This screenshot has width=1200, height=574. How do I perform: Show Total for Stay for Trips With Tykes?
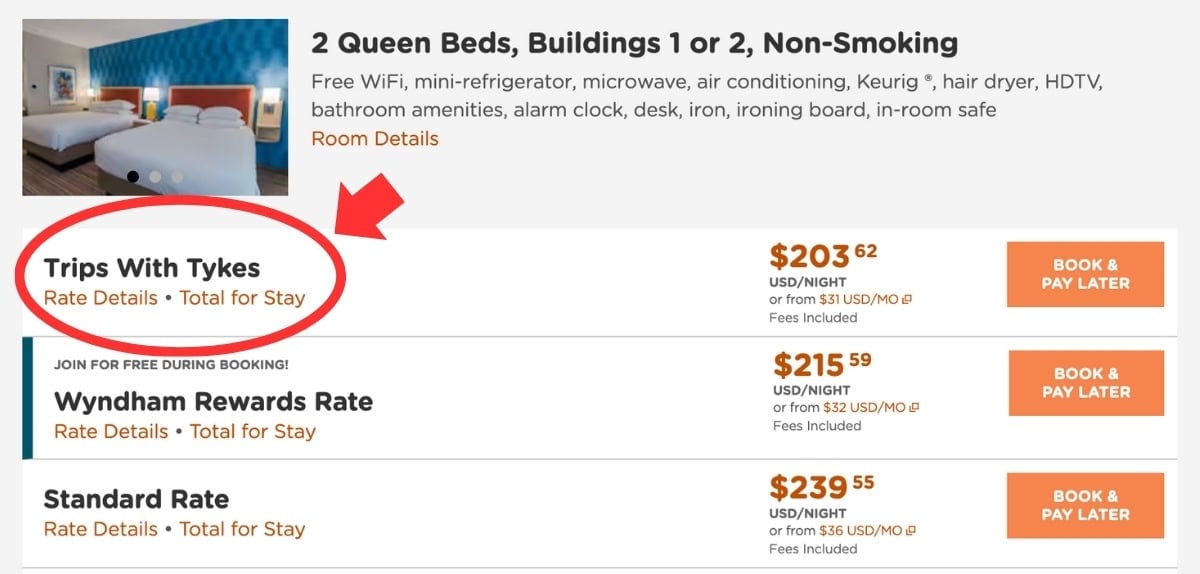pos(242,298)
